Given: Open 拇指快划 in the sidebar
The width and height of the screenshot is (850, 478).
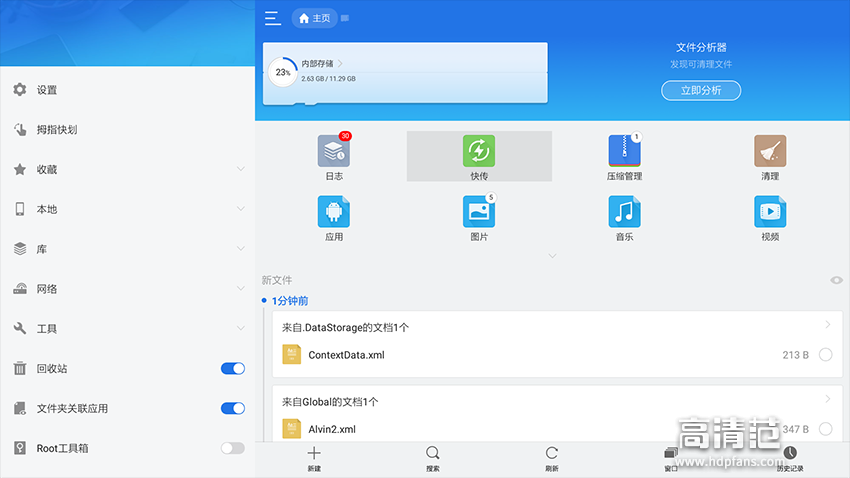Looking at the screenshot, I should [x=127, y=130].
